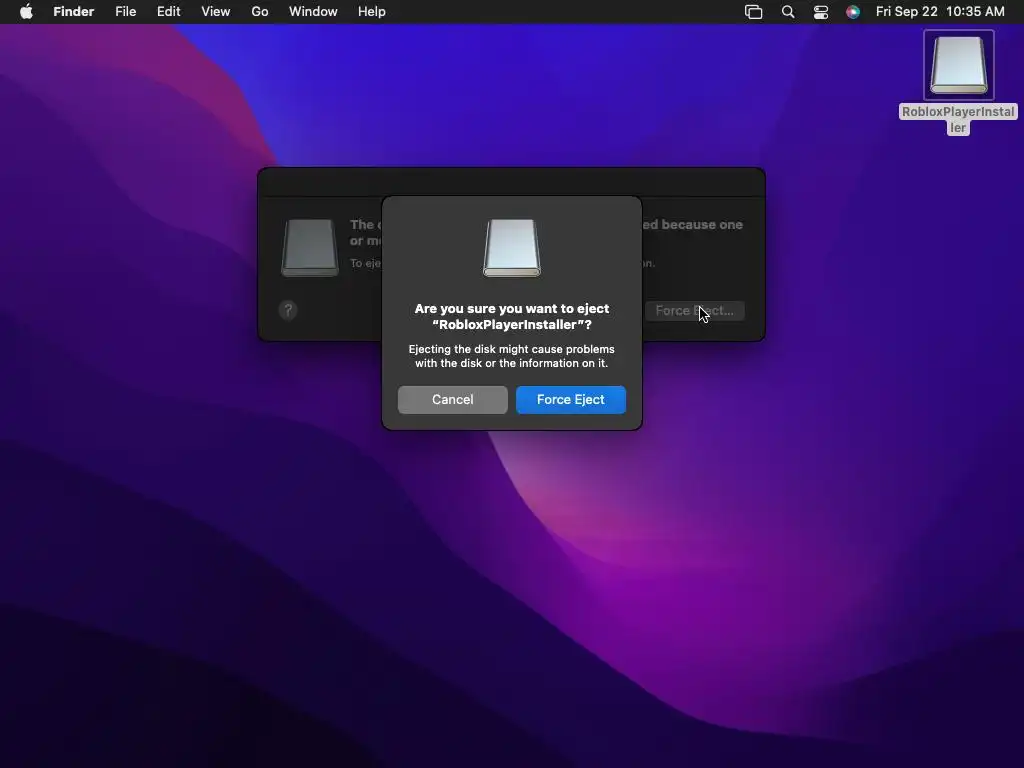This screenshot has height=768, width=1024.
Task: Click the disk icon in confirmation dialog
Action: 512,248
